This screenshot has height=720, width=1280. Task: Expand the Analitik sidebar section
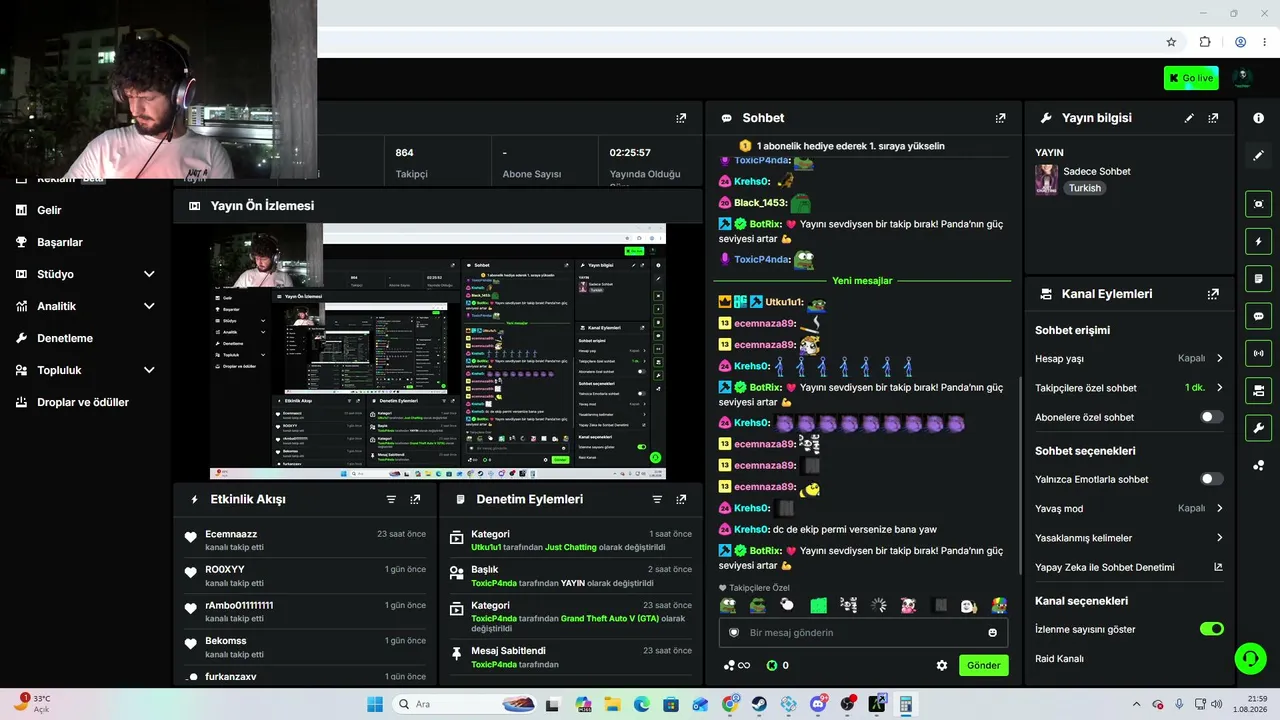click(x=149, y=306)
